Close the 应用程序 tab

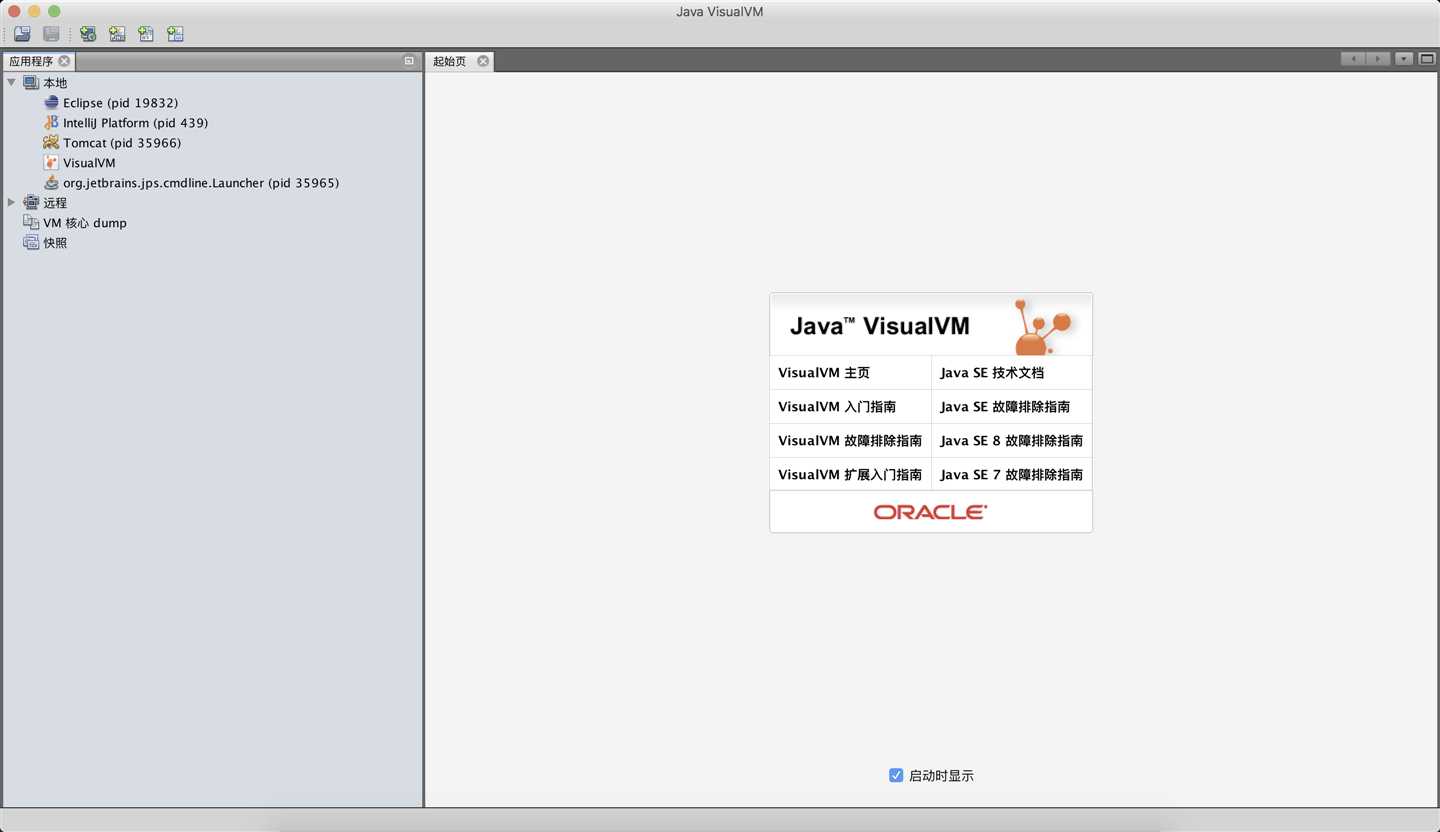click(64, 61)
